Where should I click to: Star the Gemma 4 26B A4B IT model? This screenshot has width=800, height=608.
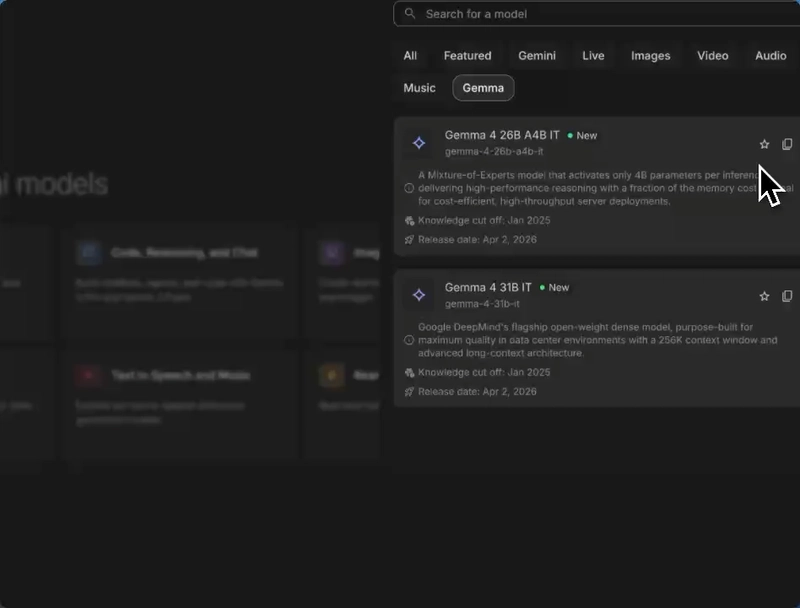764,144
